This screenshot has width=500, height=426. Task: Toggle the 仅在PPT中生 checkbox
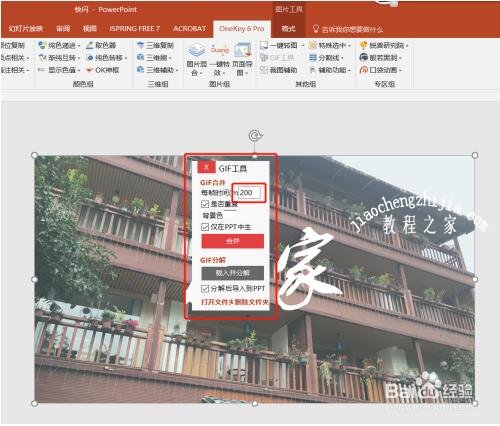(205, 227)
